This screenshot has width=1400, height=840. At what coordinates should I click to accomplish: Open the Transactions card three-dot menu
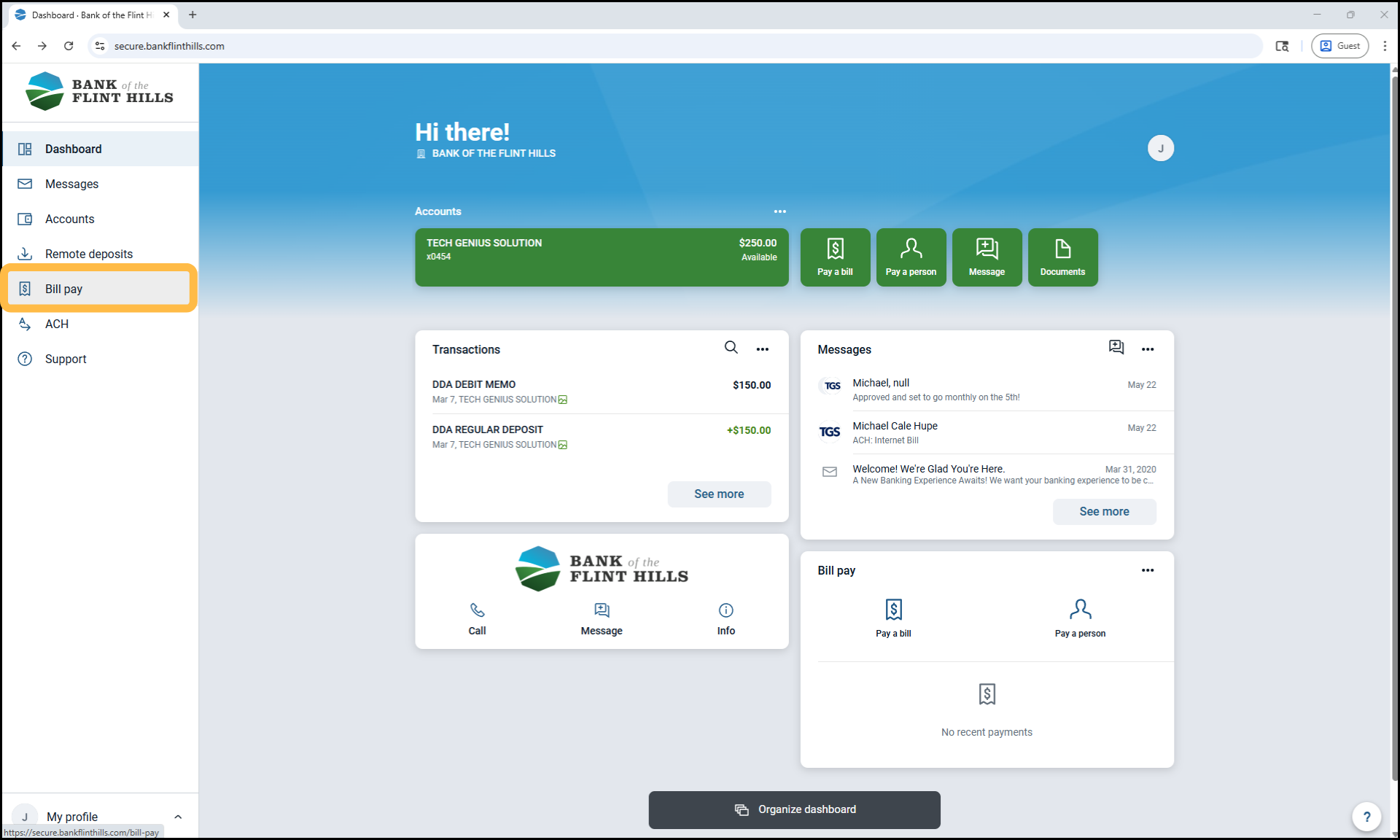762,349
